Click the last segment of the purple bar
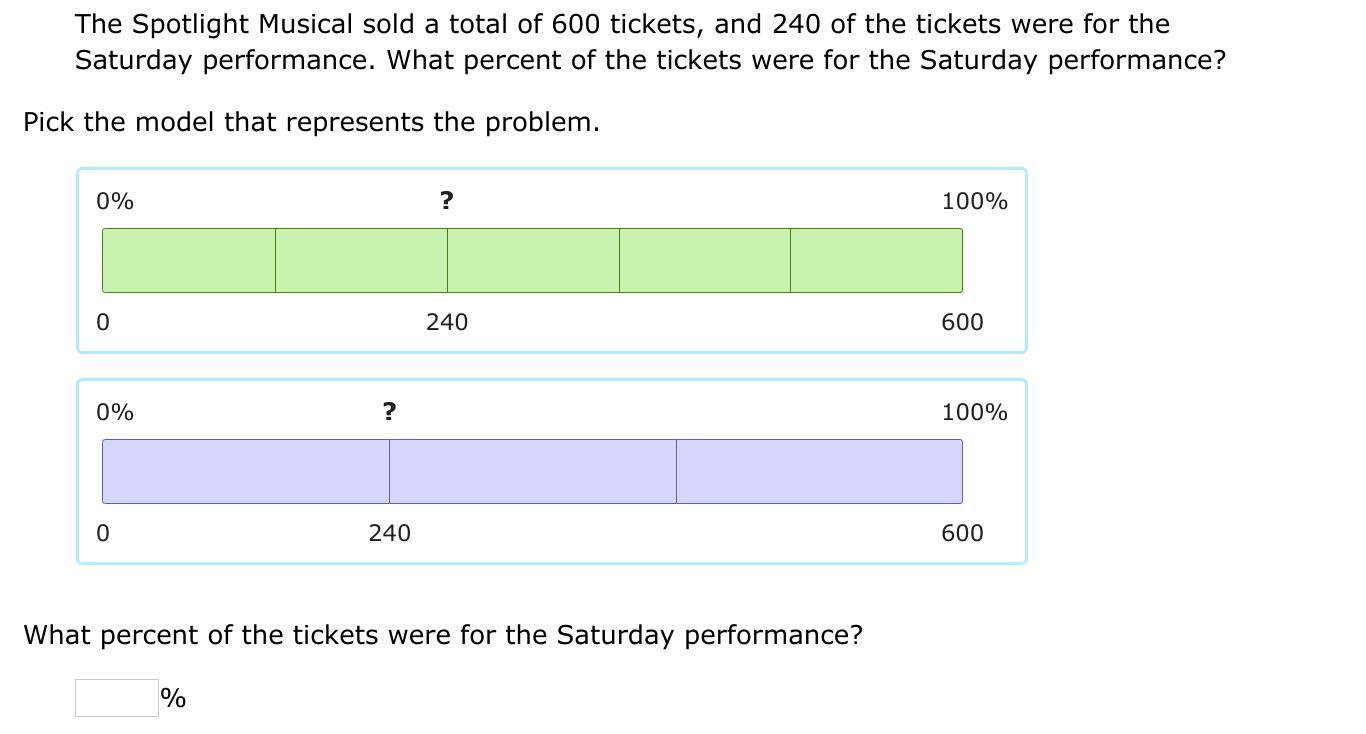 point(819,471)
